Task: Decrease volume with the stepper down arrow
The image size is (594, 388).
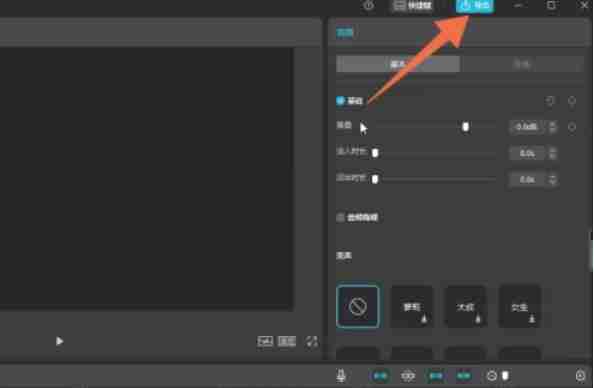Action: (x=553, y=130)
